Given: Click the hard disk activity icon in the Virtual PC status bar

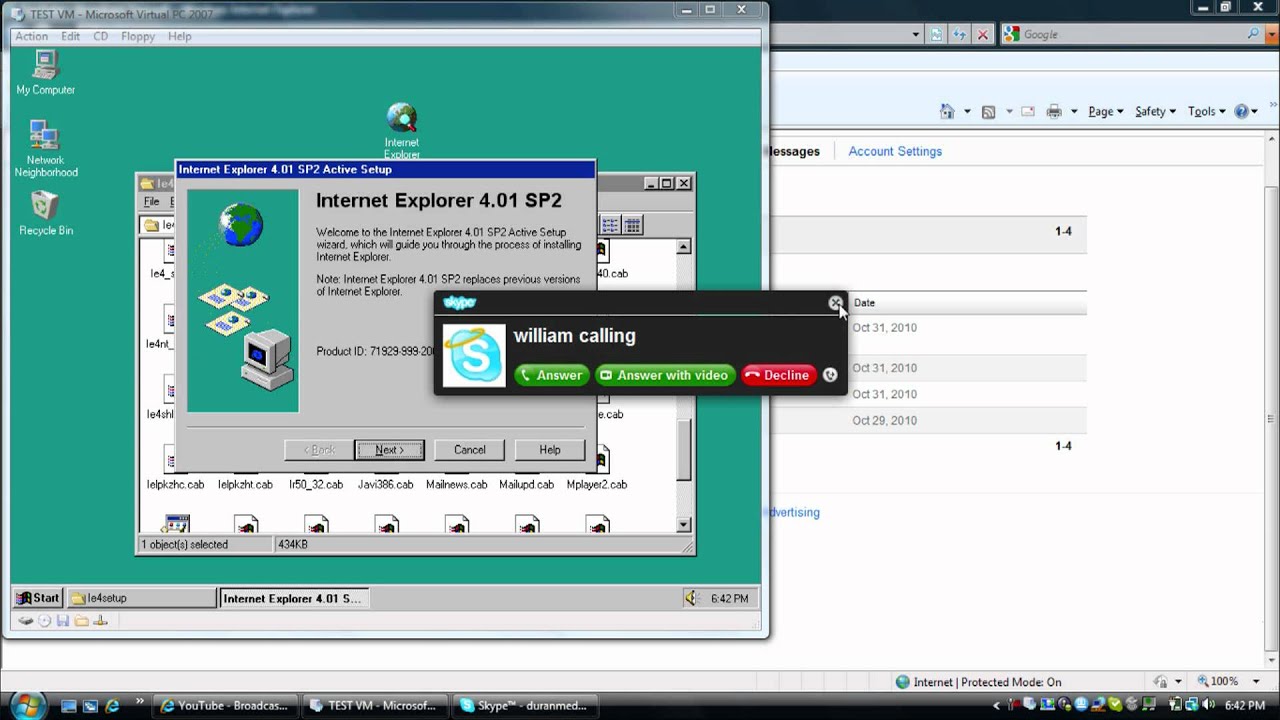Looking at the screenshot, I should point(26,621).
